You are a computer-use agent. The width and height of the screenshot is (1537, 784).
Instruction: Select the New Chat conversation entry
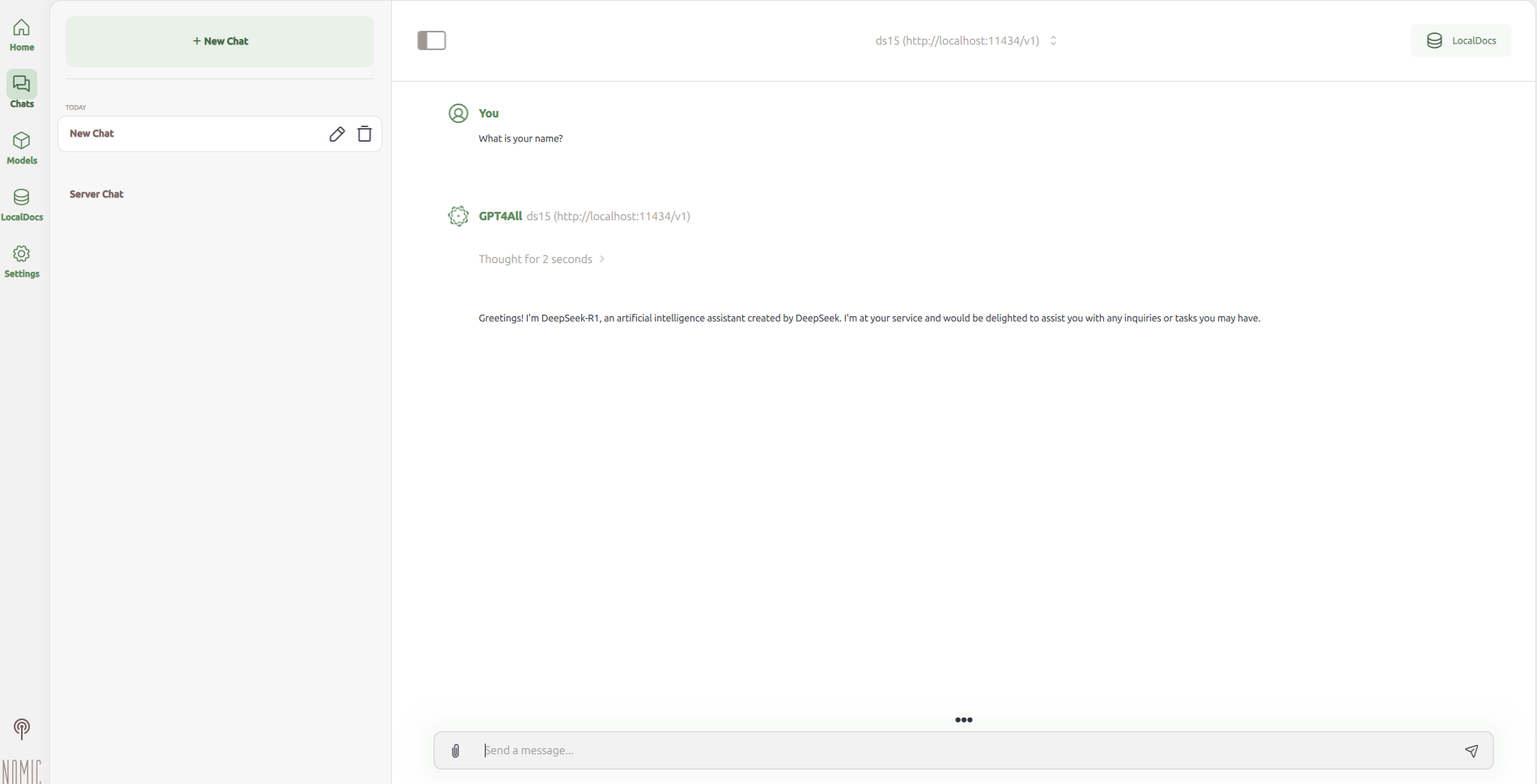(x=220, y=133)
